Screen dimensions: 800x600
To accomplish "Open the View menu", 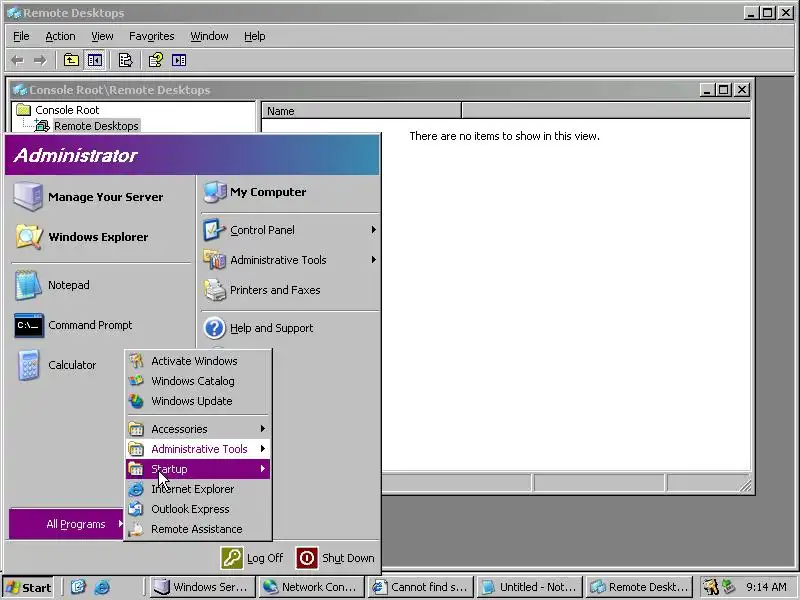I will [x=102, y=36].
